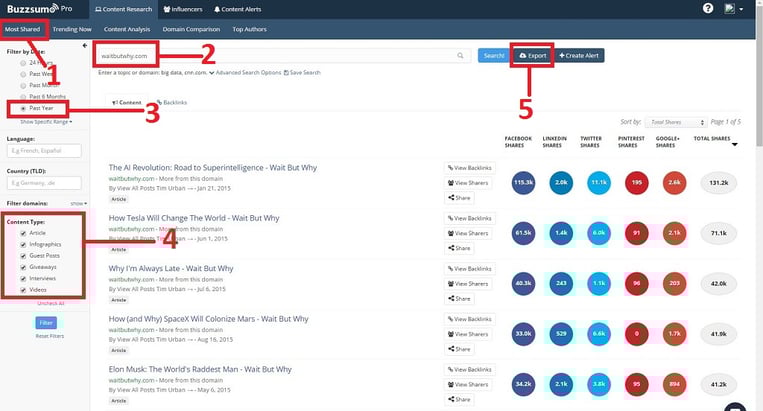Toggle the Giveaways checkbox

coord(23,267)
